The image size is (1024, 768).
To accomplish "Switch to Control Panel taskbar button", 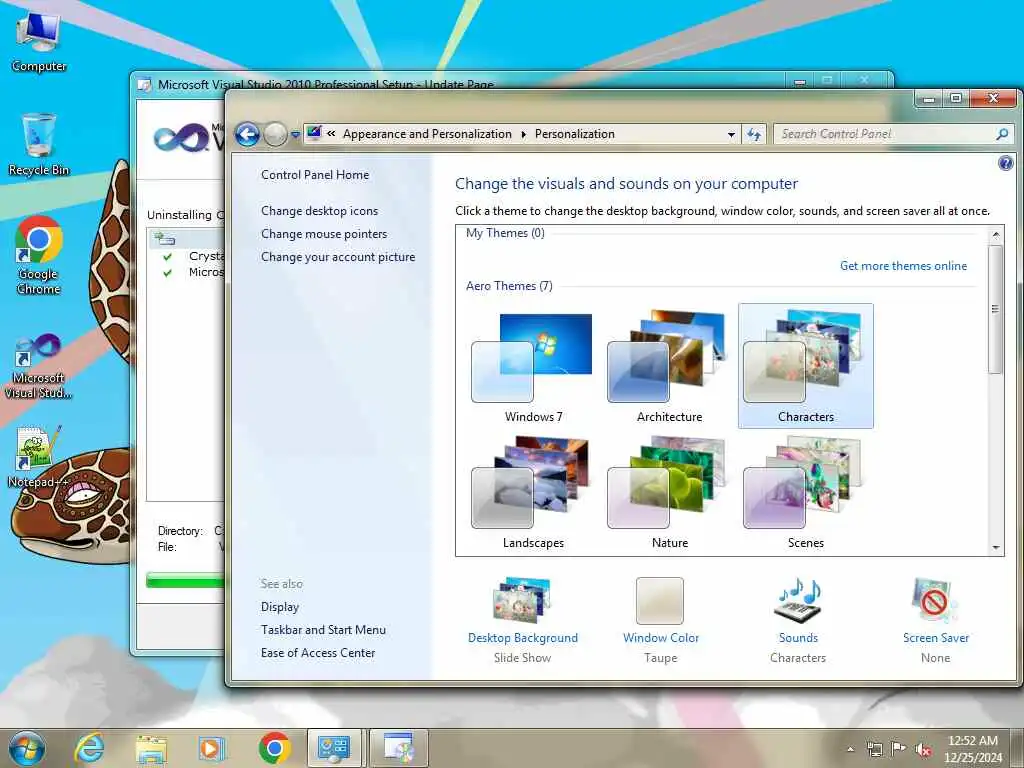I will pos(334,748).
